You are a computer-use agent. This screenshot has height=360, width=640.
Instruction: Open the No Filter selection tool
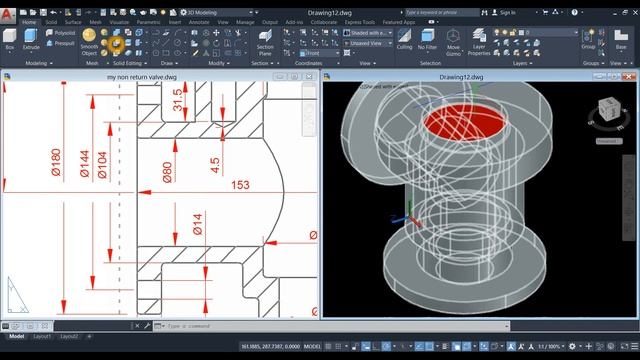point(427,40)
